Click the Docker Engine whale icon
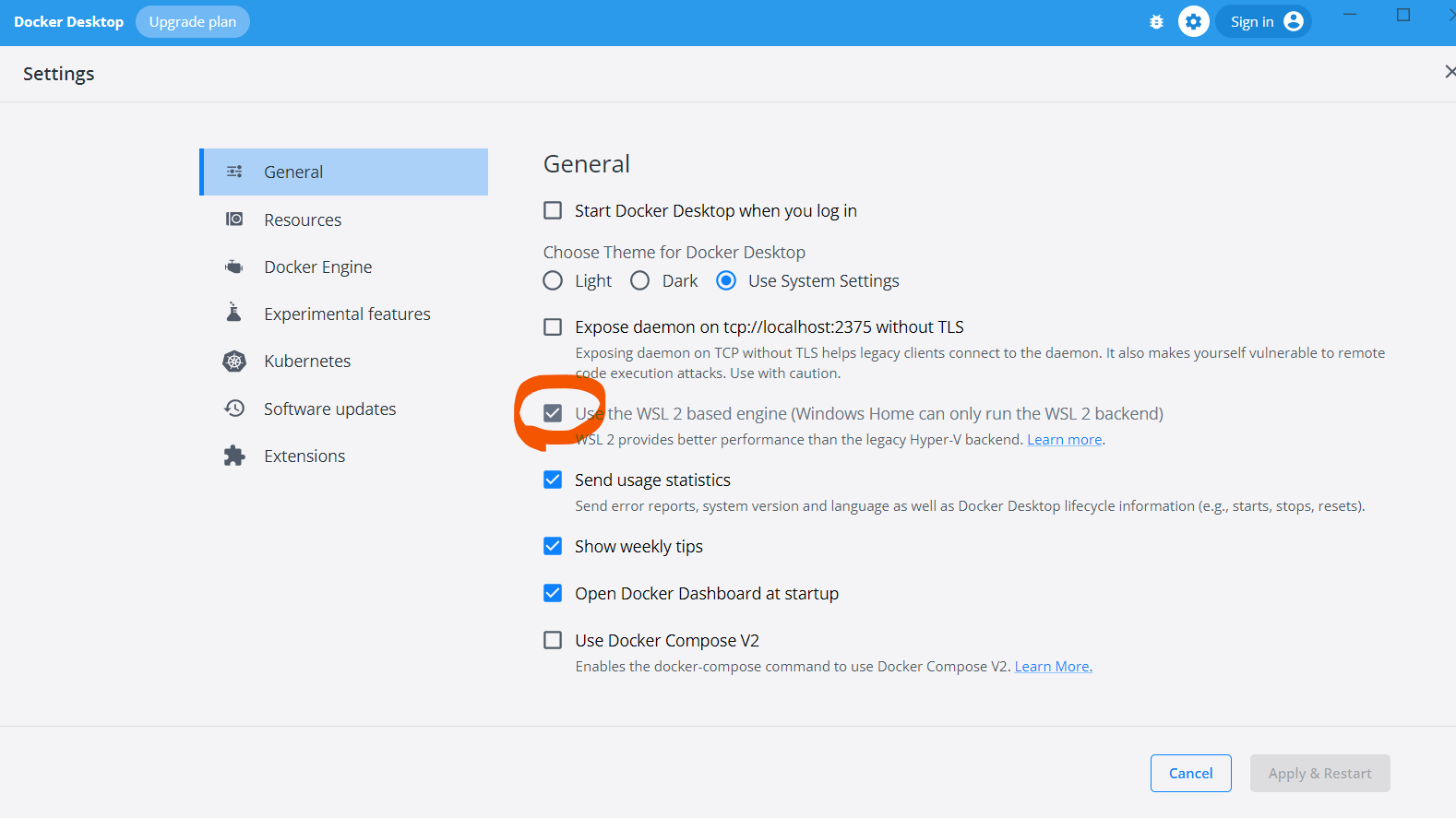Screen dimensions: 1456x818 pos(234,267)
